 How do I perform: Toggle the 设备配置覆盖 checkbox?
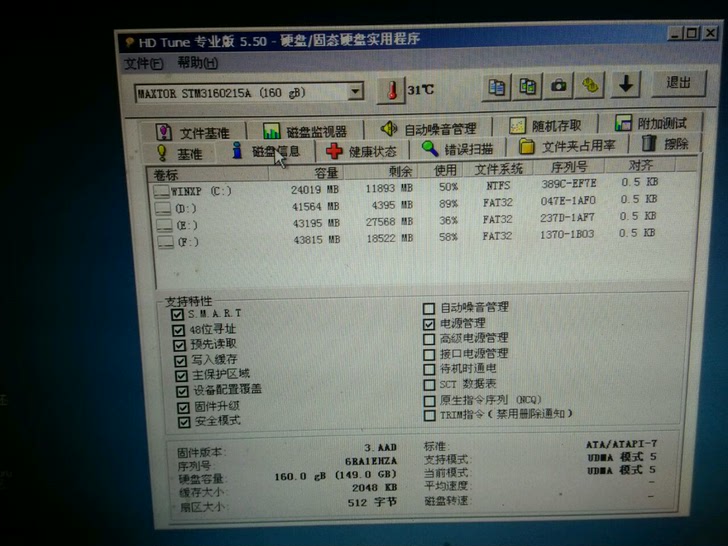tap(182, 391)
